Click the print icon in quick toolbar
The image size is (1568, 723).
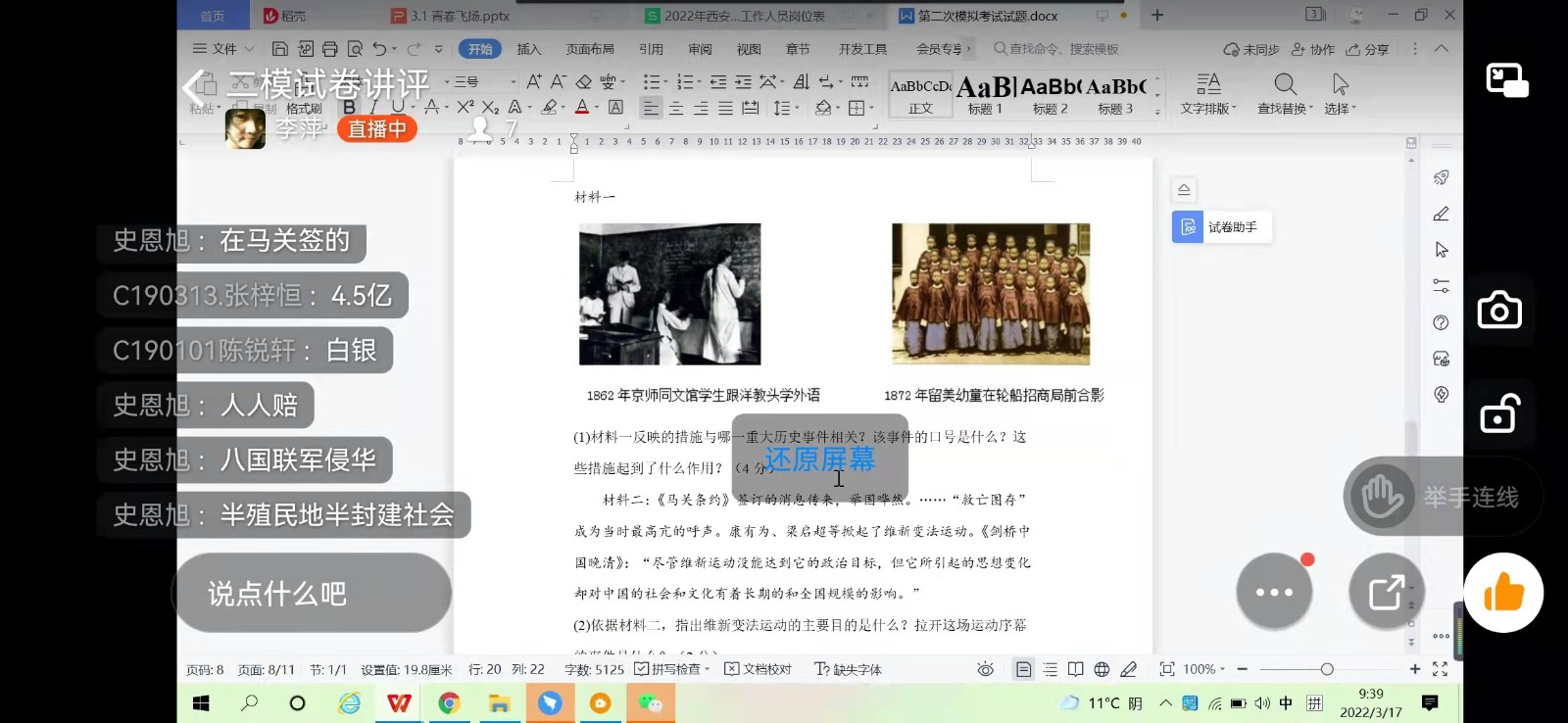(x=330, y=49)
